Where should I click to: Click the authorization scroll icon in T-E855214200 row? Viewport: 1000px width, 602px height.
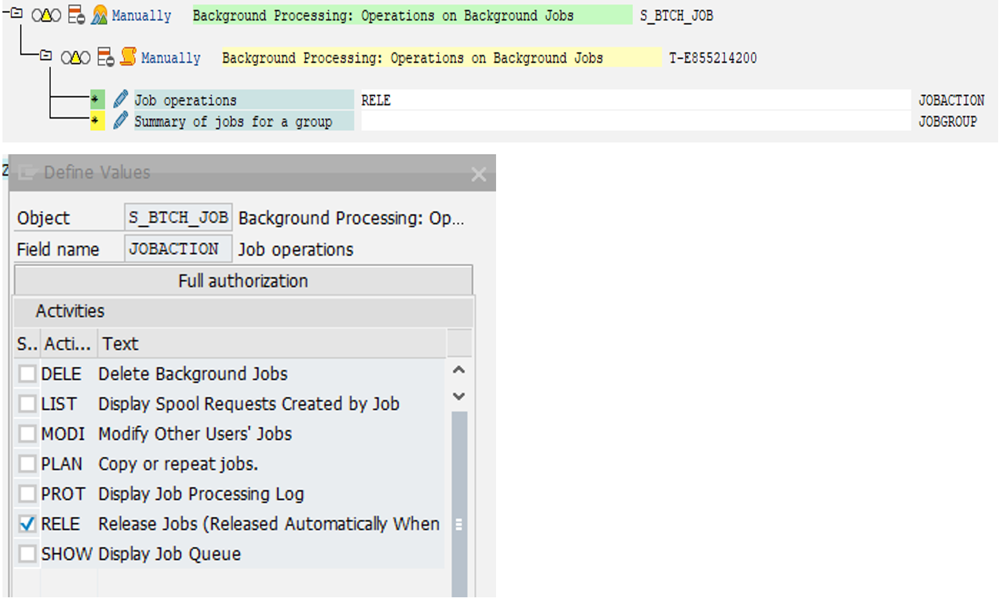[128, 57]
